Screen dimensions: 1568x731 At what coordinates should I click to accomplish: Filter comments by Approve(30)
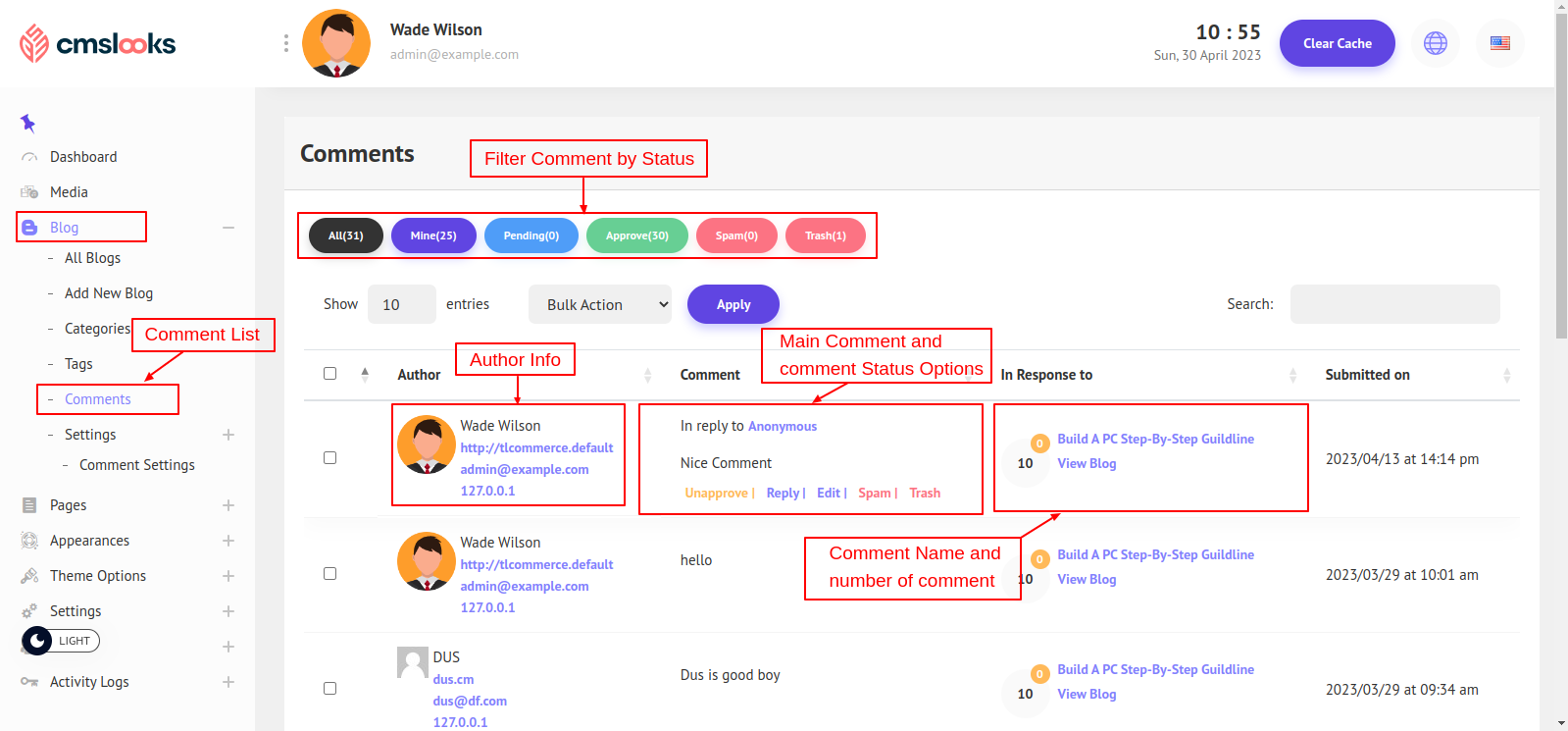pos(636,235)
